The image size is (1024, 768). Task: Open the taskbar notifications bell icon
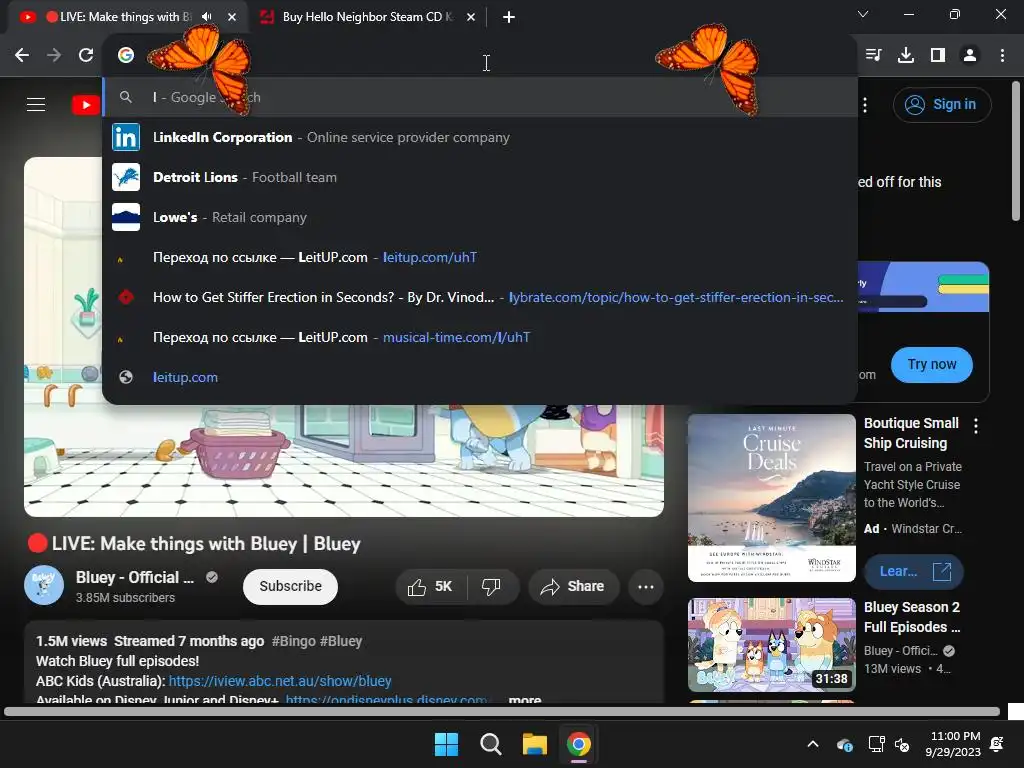(997, 744)
